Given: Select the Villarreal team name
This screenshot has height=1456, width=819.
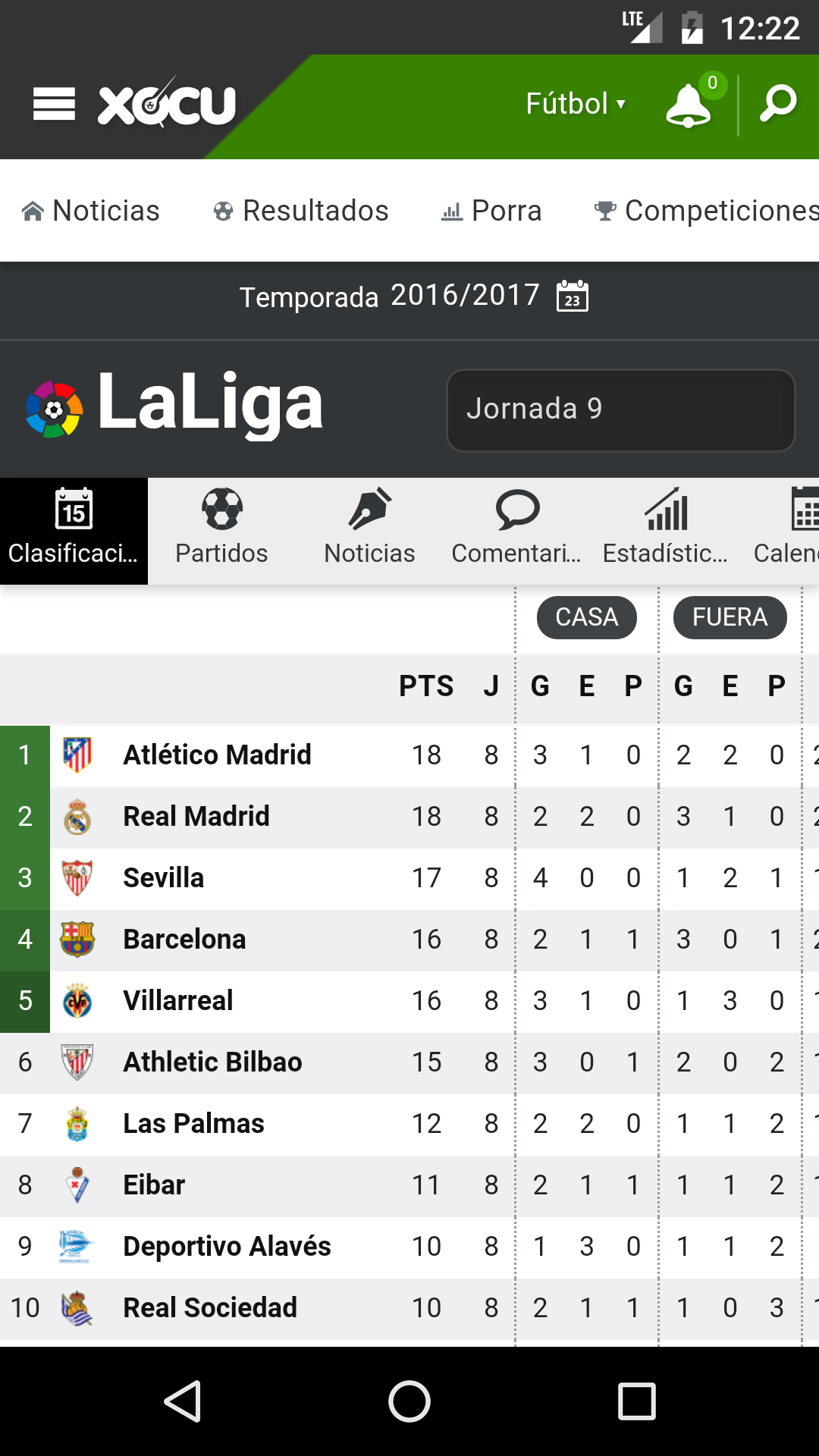Looking at the screenshot, I should (x=178, y=1000).
